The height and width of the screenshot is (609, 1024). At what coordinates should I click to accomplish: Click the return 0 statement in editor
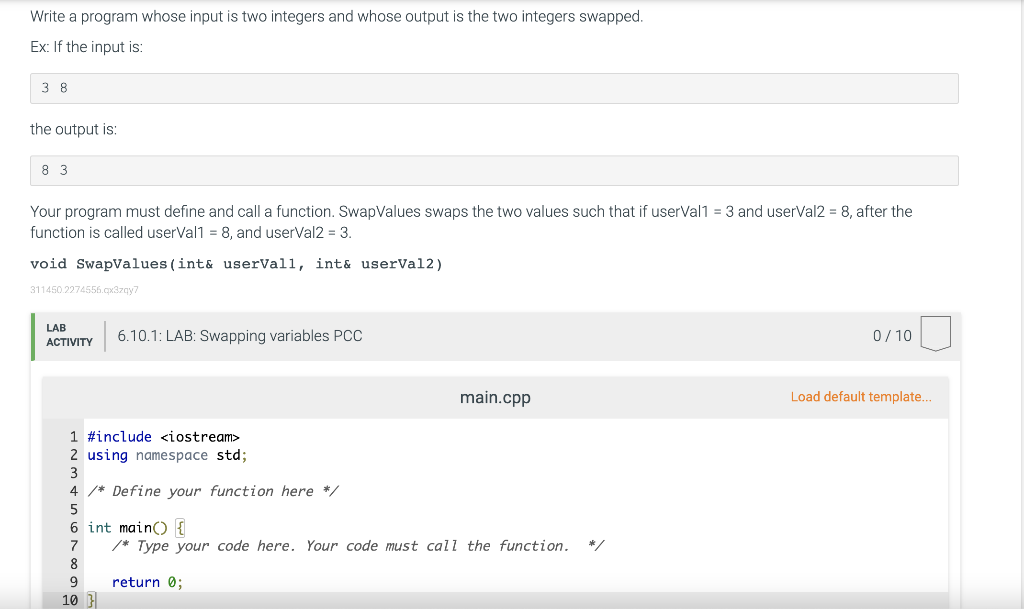point(147,582)
